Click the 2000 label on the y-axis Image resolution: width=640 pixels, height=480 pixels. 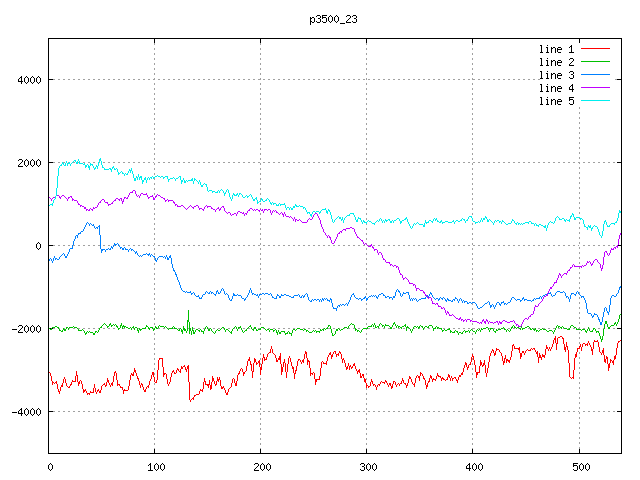(27, 163)
